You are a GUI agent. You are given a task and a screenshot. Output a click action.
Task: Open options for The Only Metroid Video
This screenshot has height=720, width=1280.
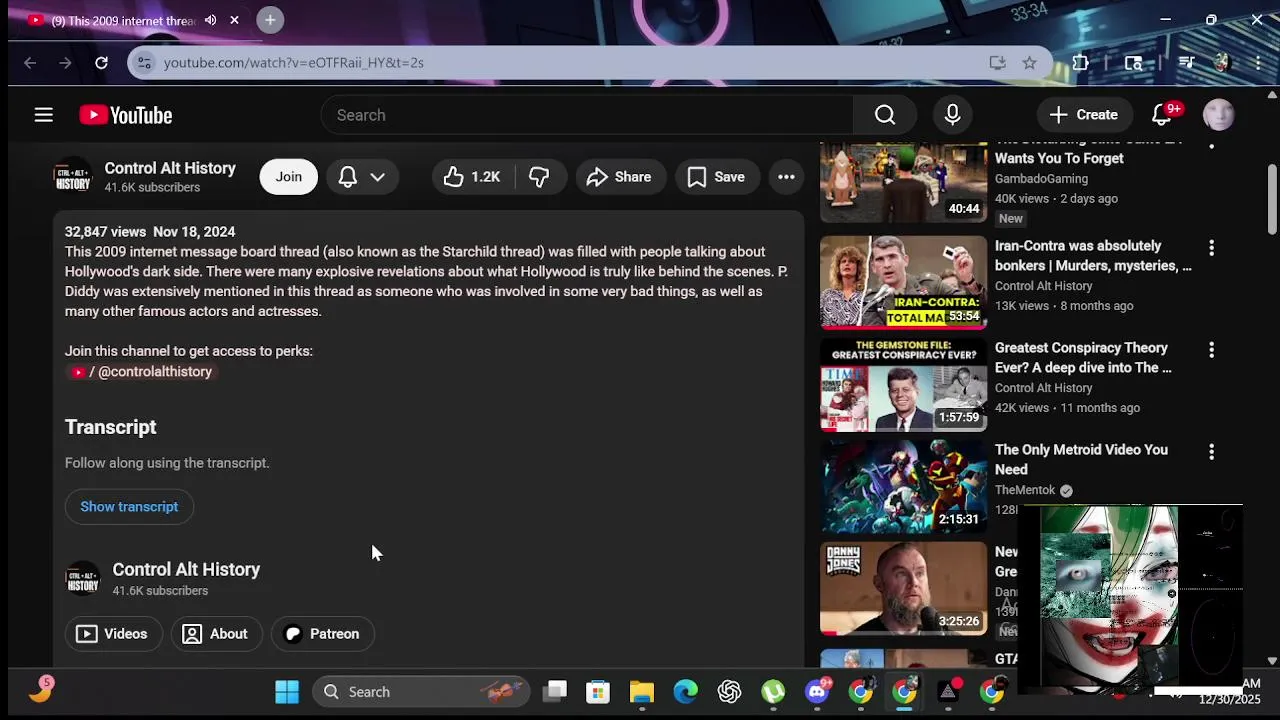pos(1211,452)
